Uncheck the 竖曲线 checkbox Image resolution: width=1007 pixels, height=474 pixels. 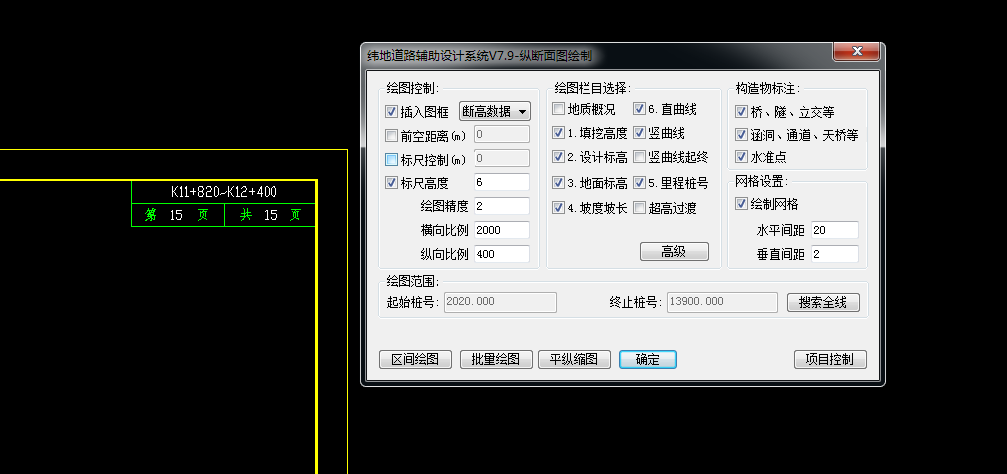point(639,133)
